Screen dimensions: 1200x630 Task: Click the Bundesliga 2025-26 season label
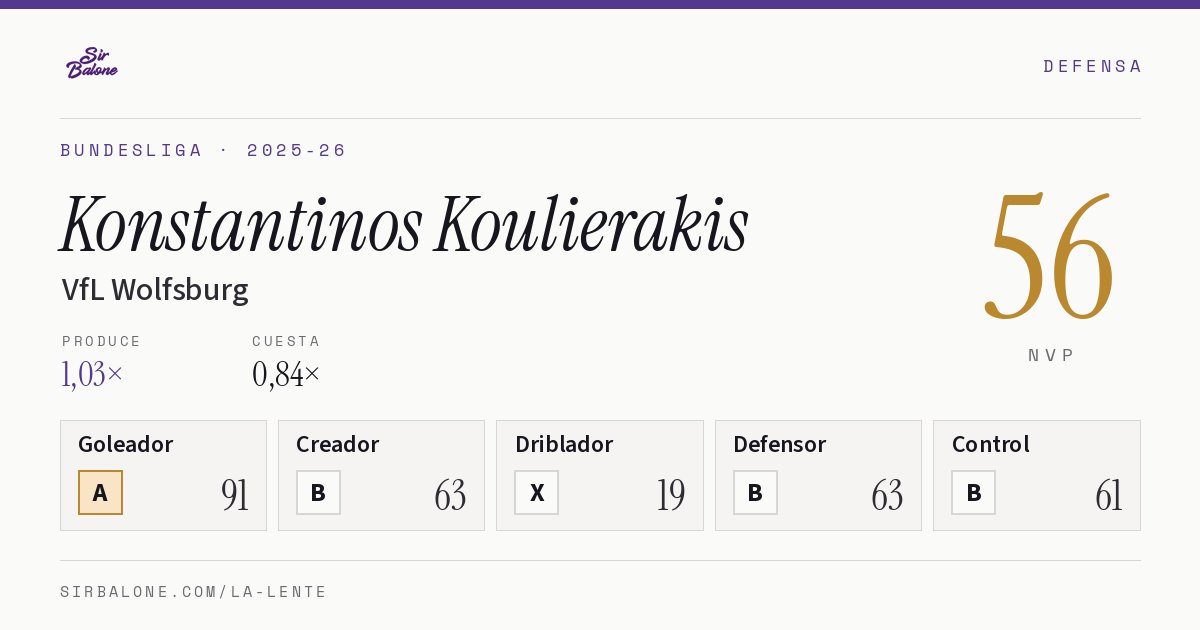(x=203, y=150)
